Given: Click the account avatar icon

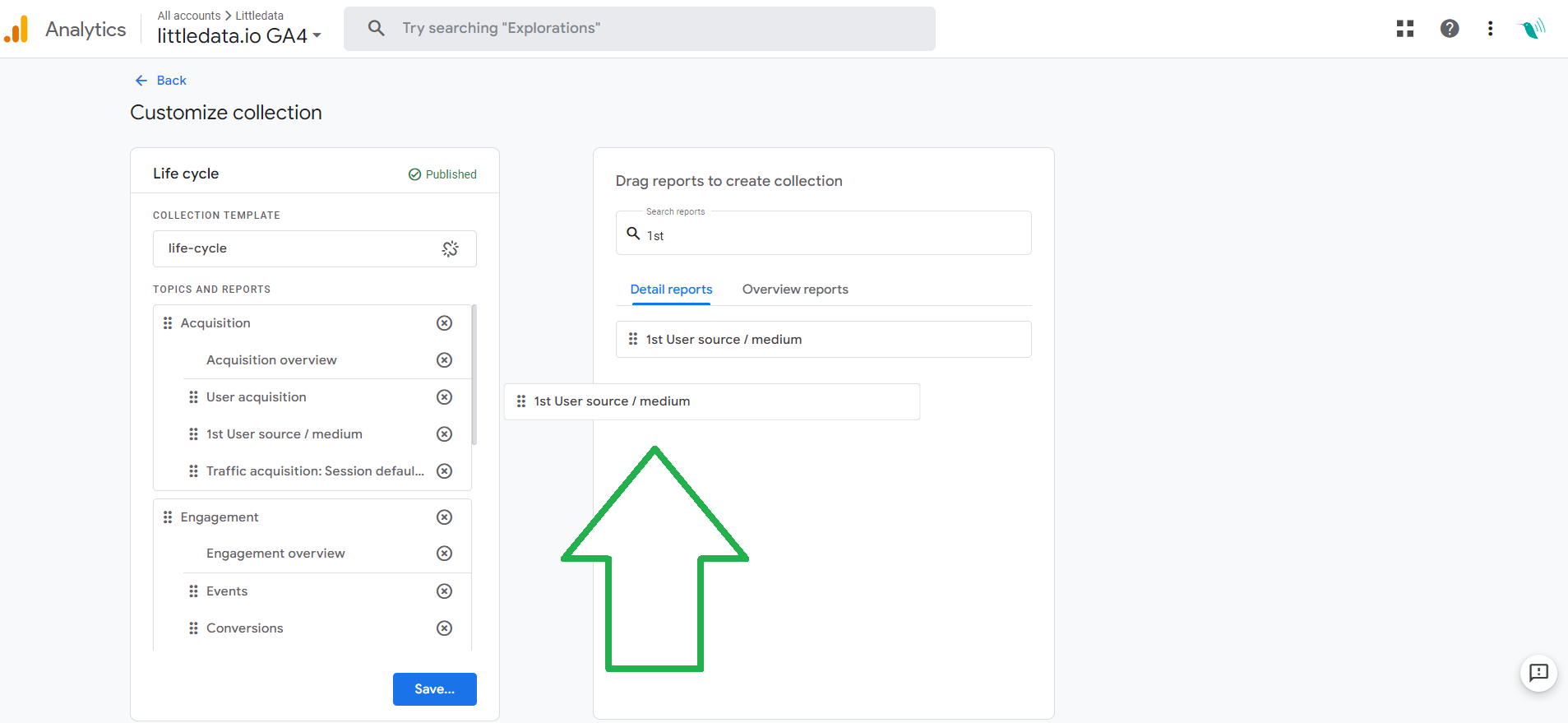Looking at the screenshot, I should (1532, 29).
